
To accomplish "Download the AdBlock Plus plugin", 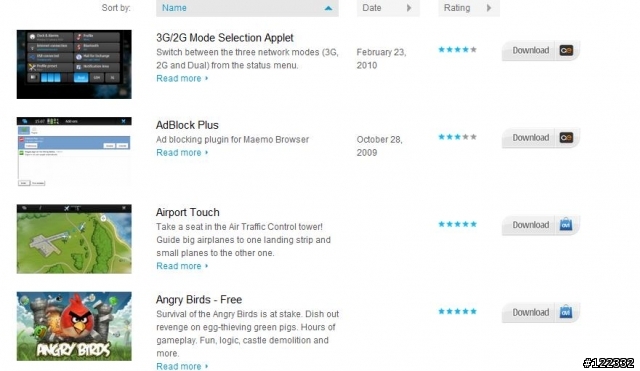I will click(x=531, y=138).
